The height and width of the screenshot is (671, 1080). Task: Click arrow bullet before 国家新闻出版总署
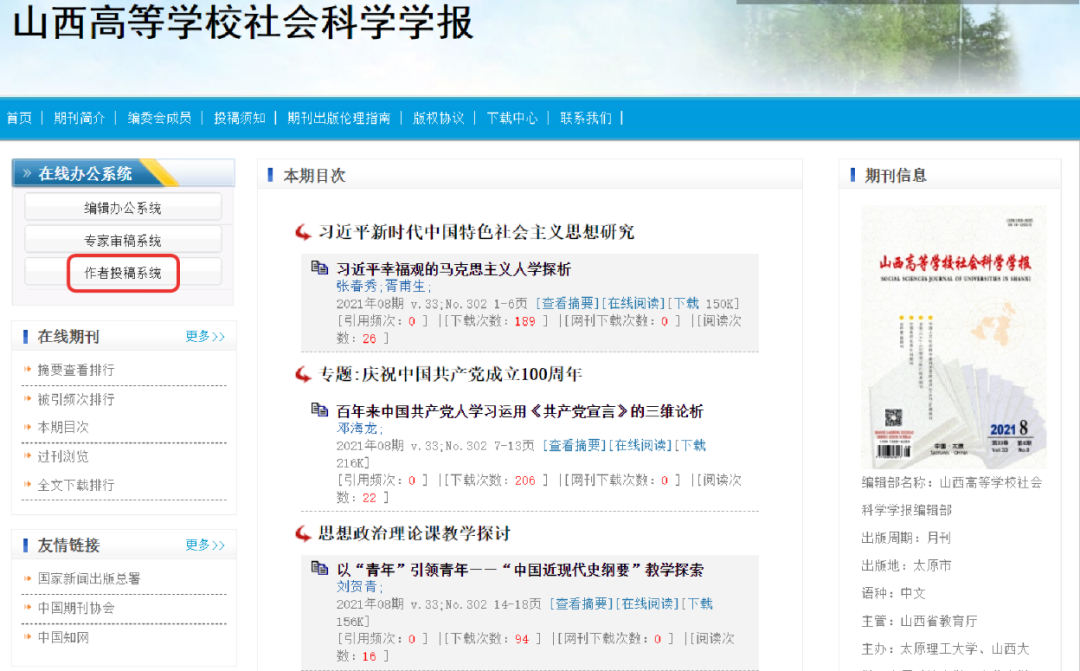tap(28, 578)
